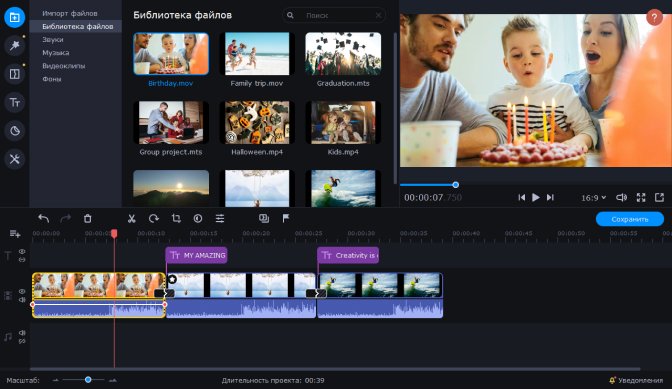Click the timeline horizontal scrollbar

click(335, 368)
